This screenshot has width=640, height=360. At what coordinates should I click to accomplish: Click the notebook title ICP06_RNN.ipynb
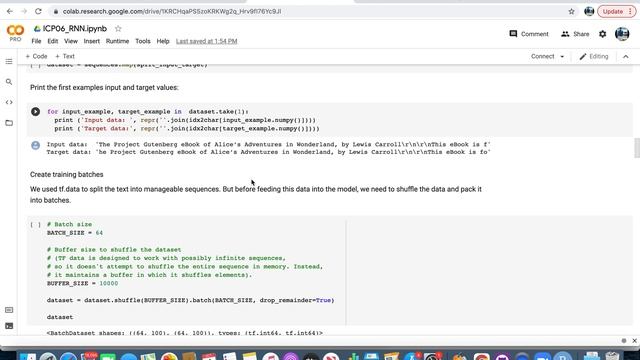click(75, 29)
